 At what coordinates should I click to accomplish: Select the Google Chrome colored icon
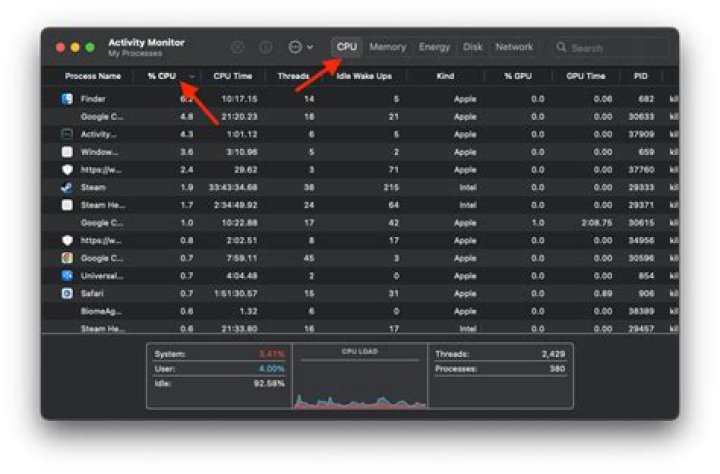67,258
